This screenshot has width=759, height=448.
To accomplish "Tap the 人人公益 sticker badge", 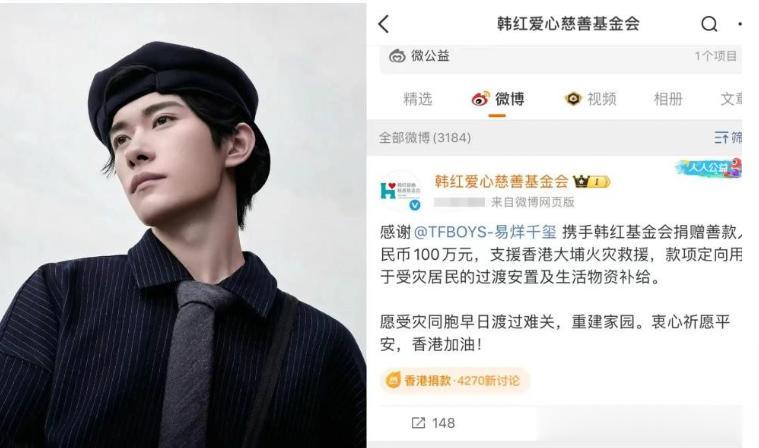I will click(709, 168).
